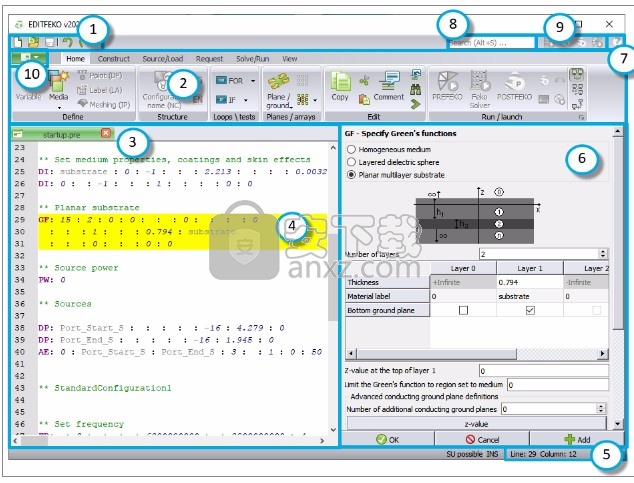Select Planar multilayer substrate option
Viewport: 634px width, 483px height.
click(x=396, y=175)
